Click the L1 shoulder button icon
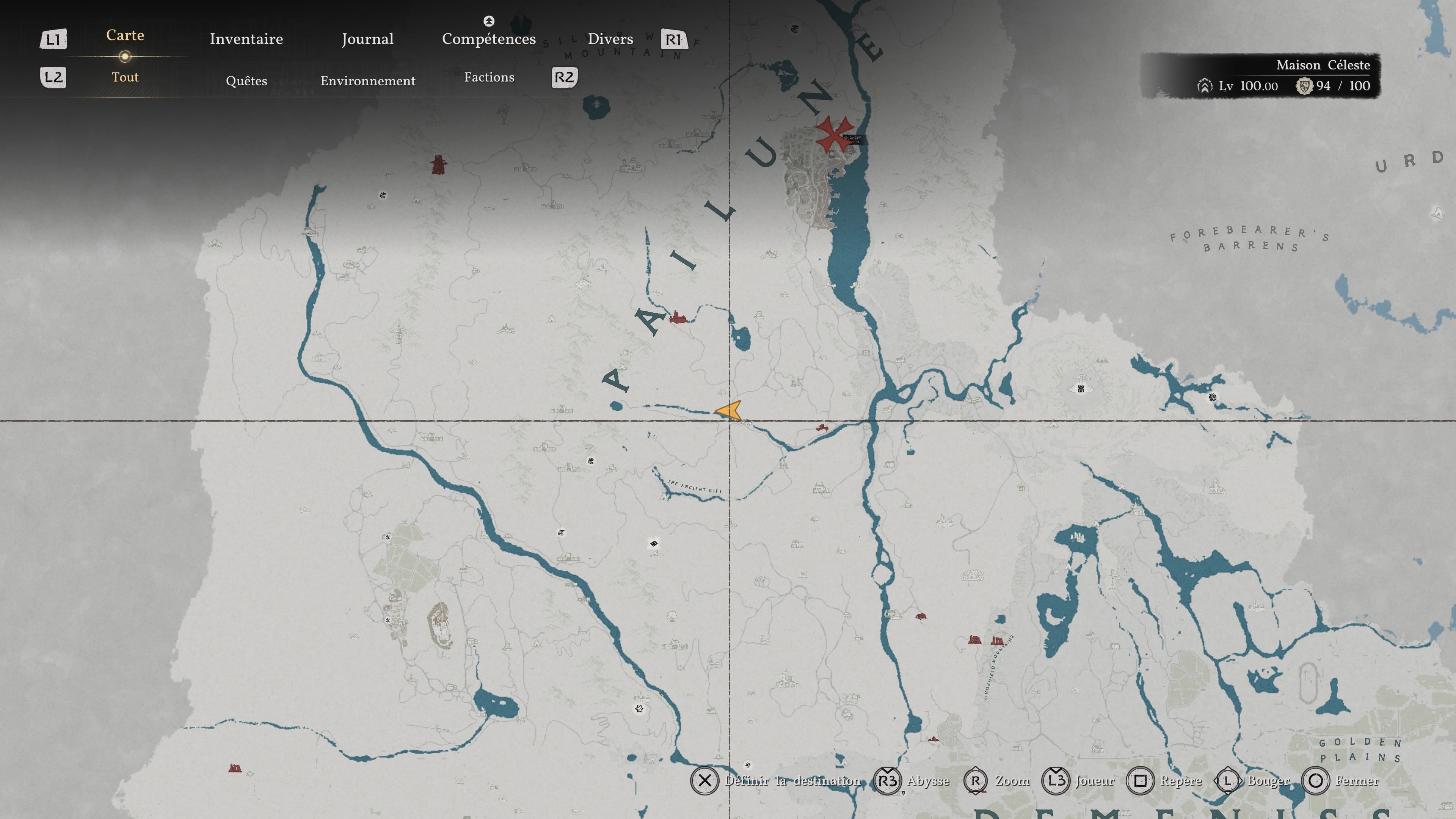 pyautogui.click(x=53, y=39)
